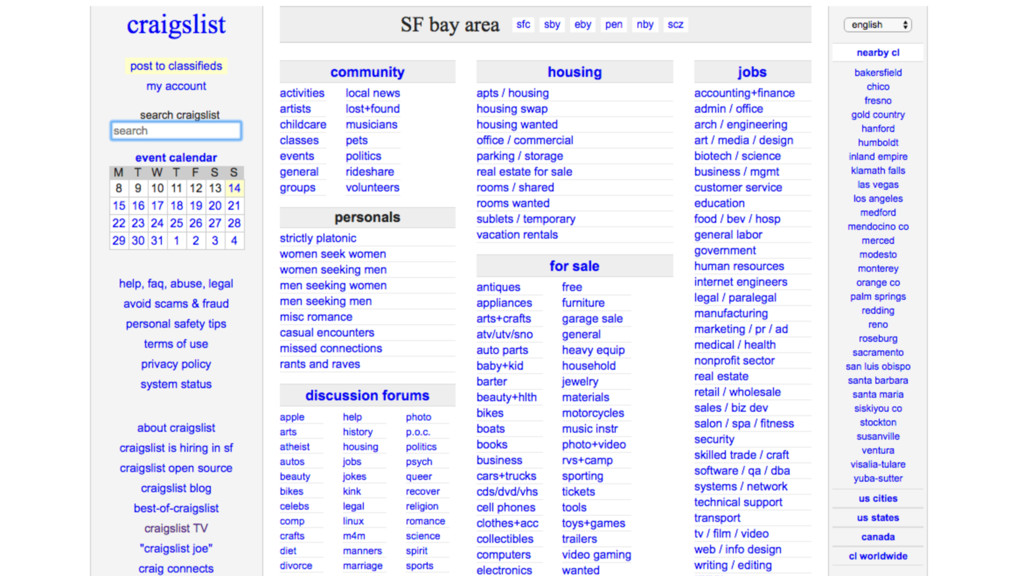The height and width of the screenshot is (576, 1024).
Task: Open the discussion forums header
Action: pos(367,395)
